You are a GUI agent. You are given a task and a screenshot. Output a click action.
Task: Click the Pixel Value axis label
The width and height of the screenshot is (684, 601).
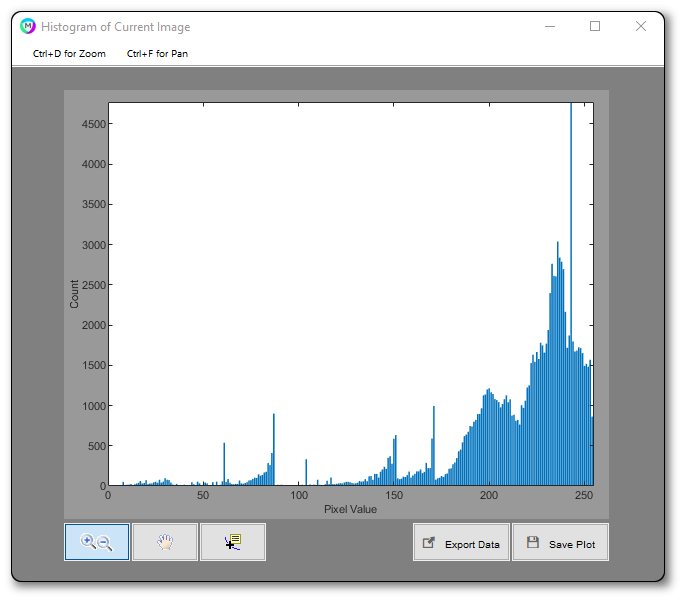(x=350, y=509)
